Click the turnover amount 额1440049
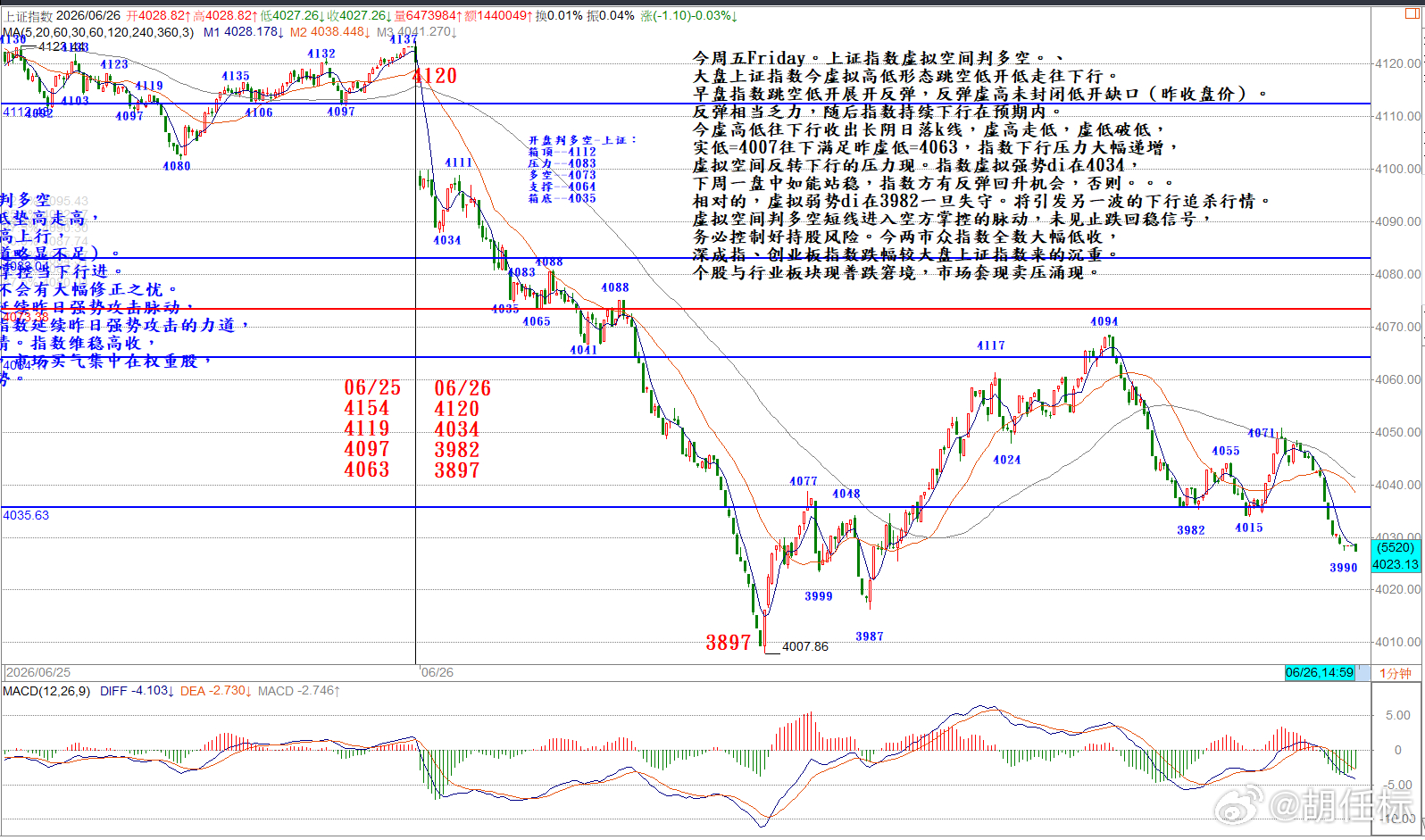The image size is (1425, 840). coord(499,16)
